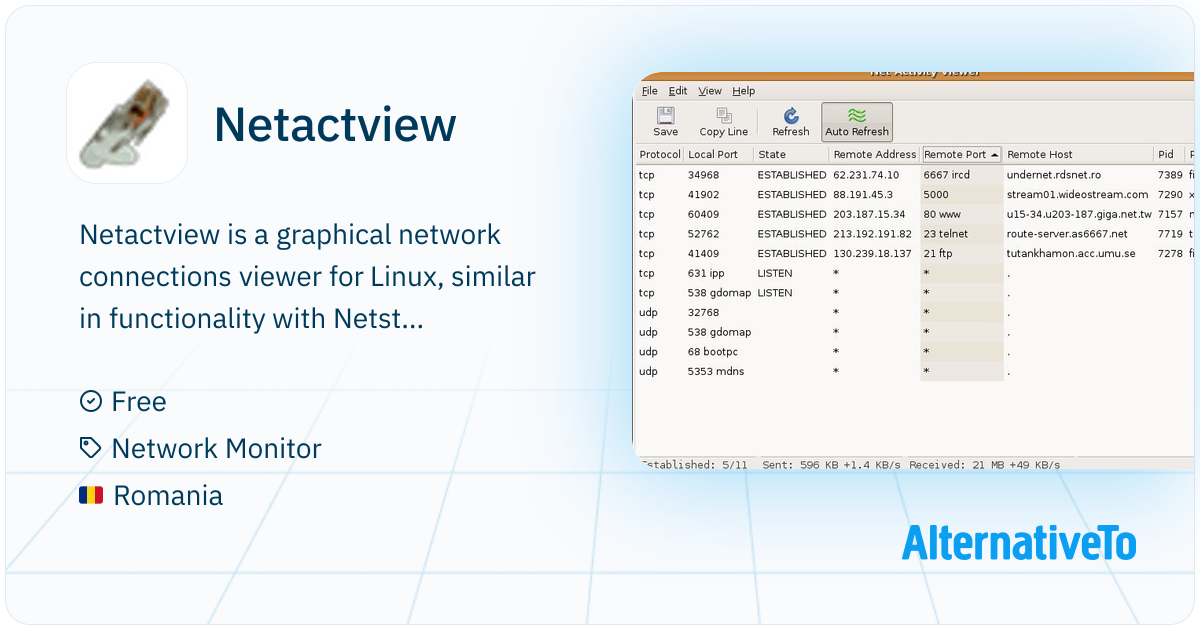Click local port 34968 cell

pos(703,175)
